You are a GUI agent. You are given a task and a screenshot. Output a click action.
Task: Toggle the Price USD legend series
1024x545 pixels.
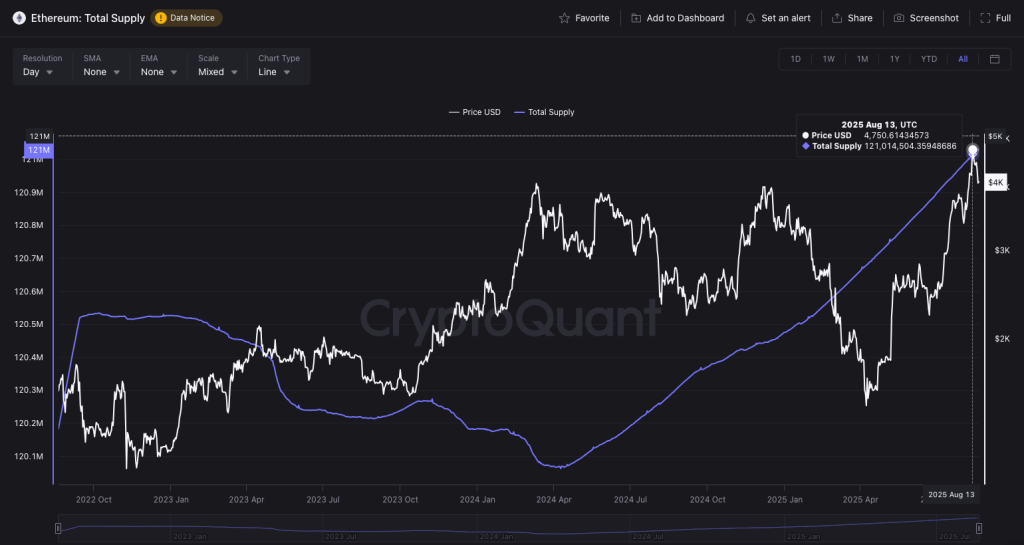(475, 112)
